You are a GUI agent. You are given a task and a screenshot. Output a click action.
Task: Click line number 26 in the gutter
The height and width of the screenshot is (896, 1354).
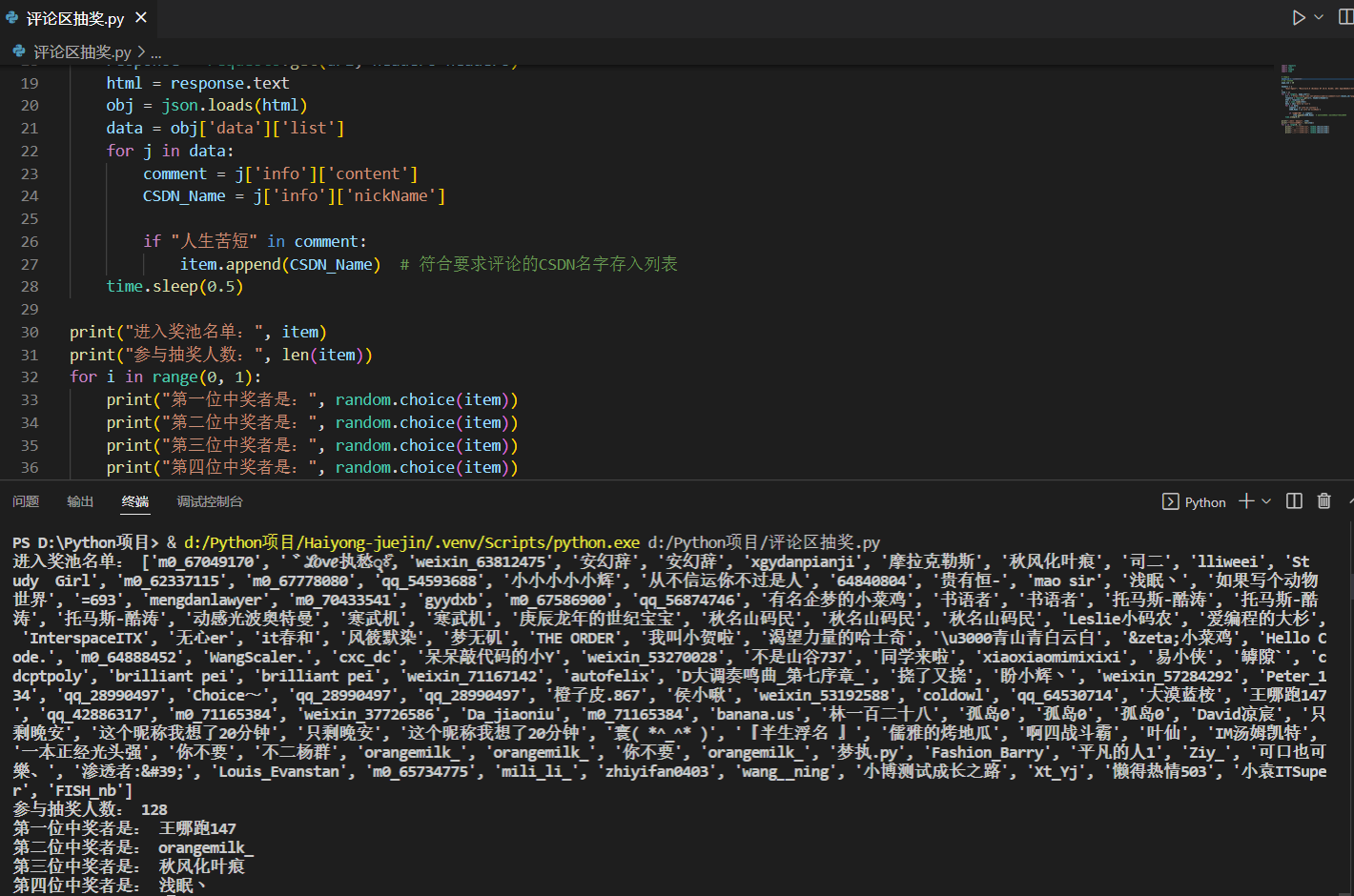tap(30, 241)
